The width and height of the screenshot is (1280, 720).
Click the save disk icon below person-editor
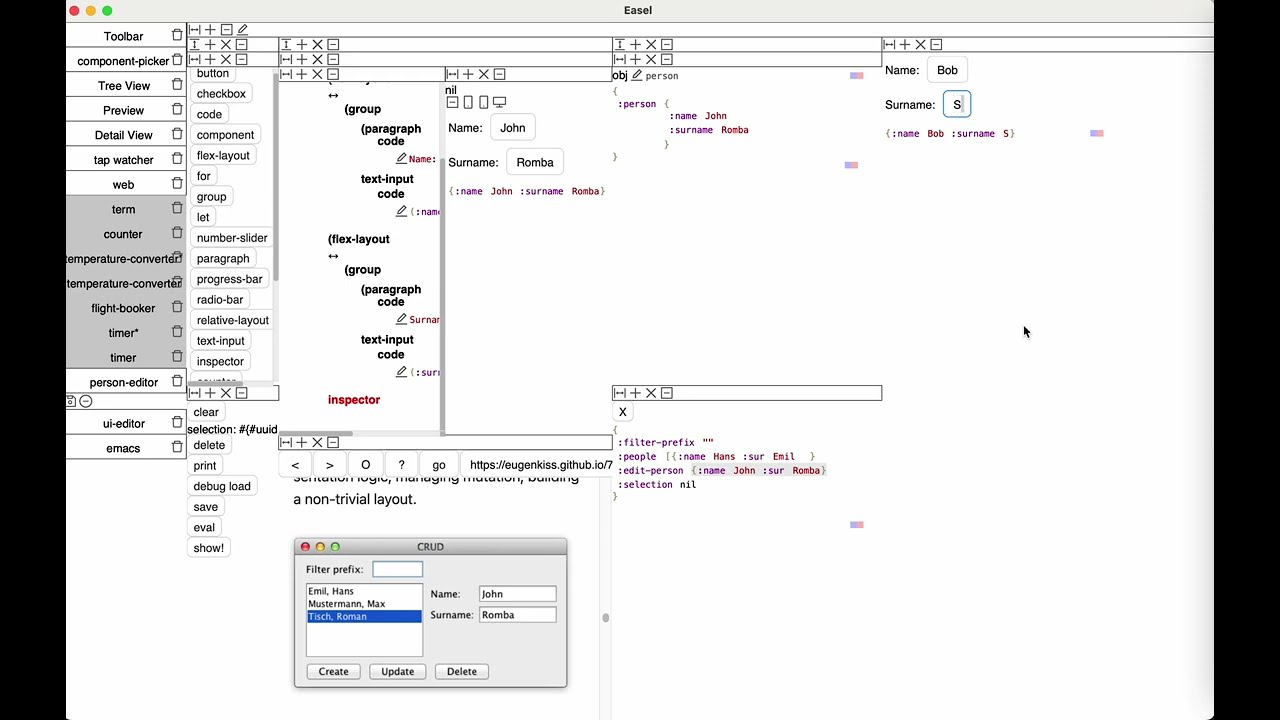coord(71,401)
